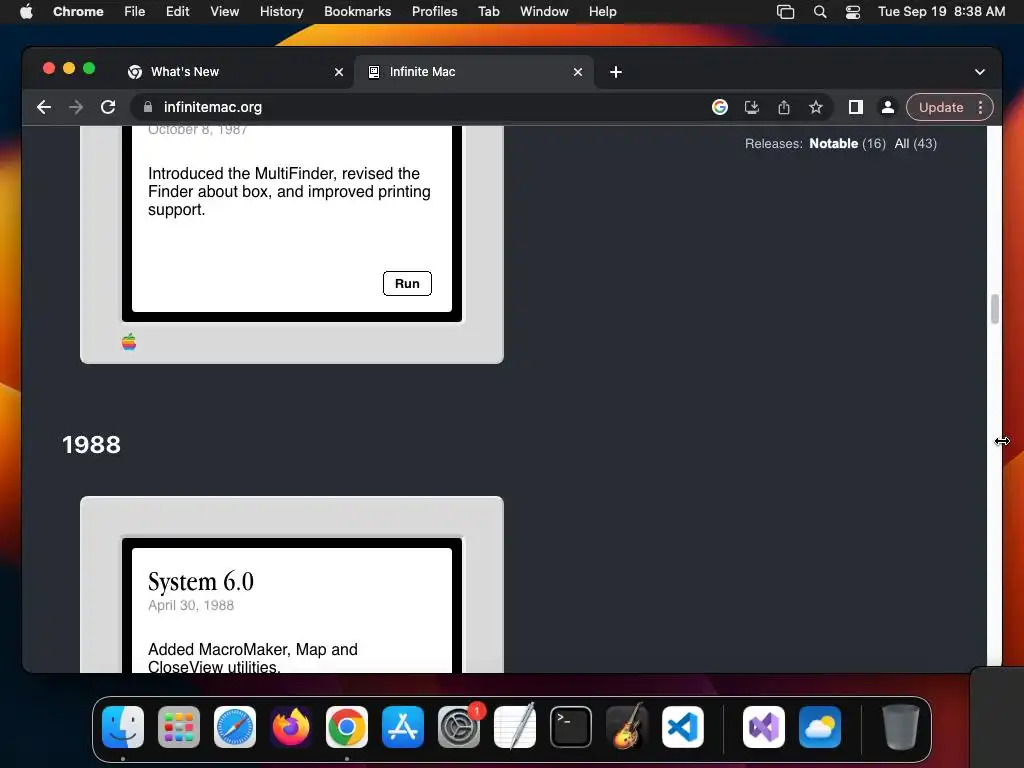Open the Tab menu

[x=488, y=11]
